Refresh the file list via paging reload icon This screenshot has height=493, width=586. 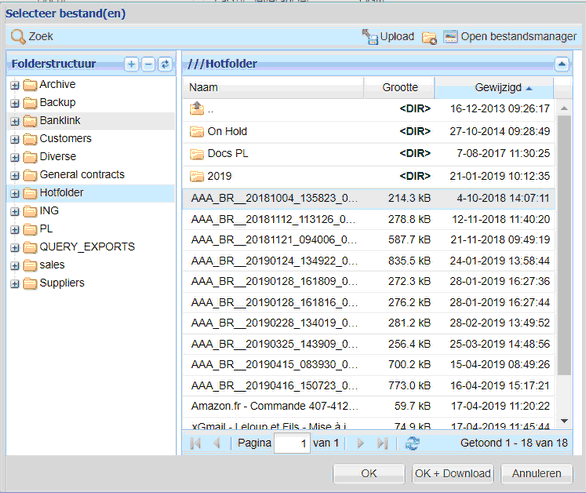pyautogui.click(x=412, y=443)
